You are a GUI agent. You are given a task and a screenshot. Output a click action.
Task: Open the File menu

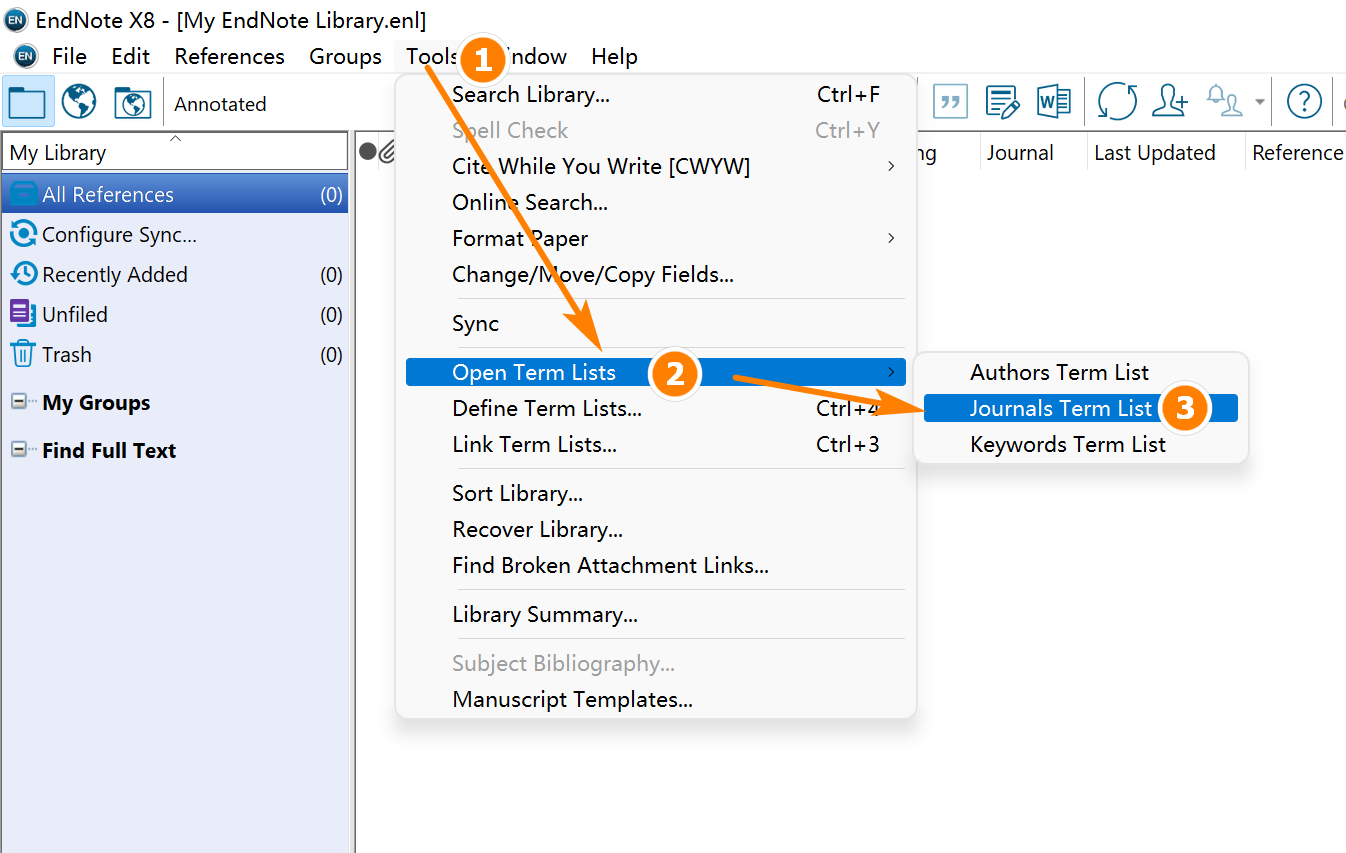[69, 56]
